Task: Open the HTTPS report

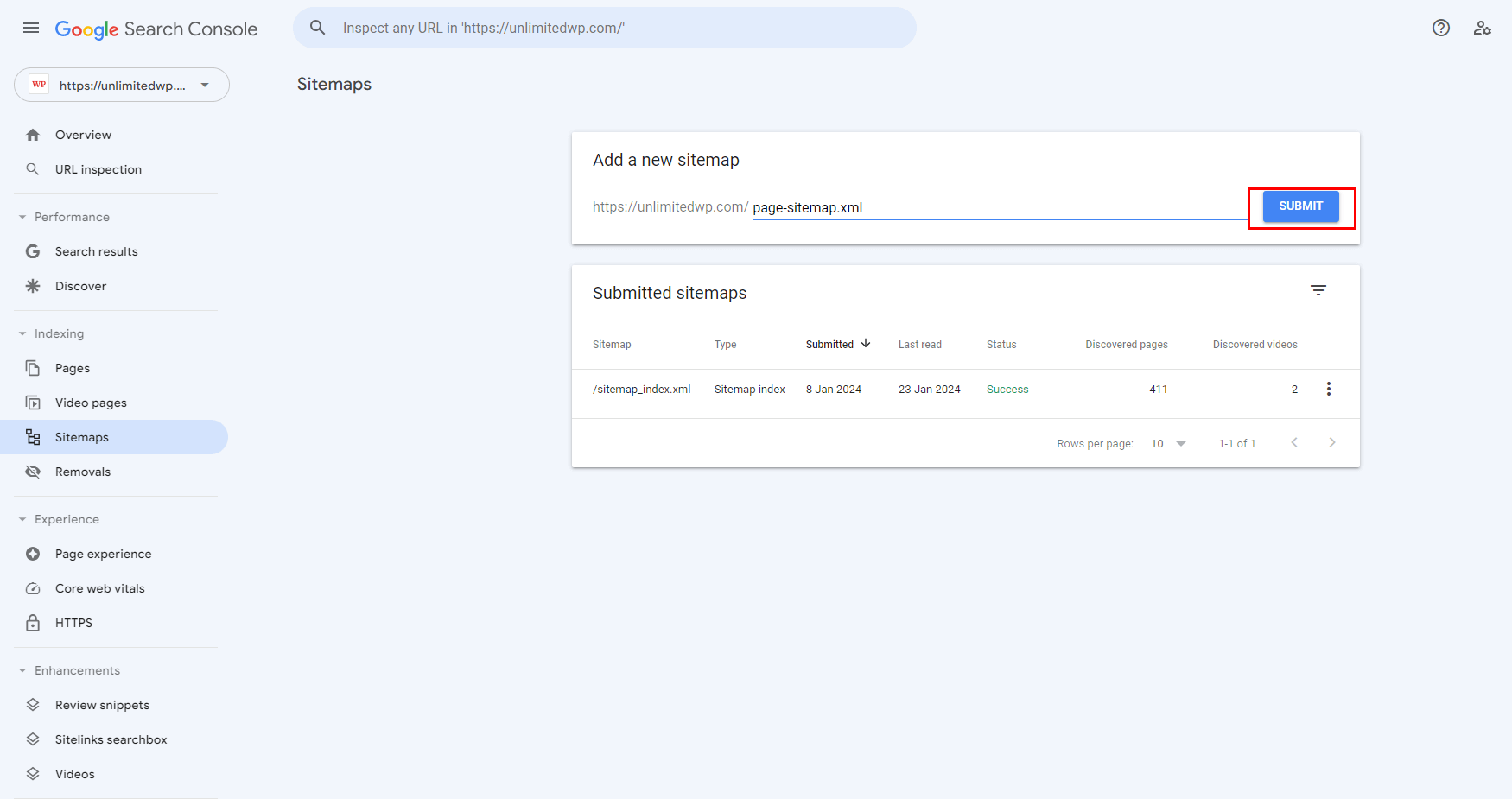Action: click(x=114, y=623)
